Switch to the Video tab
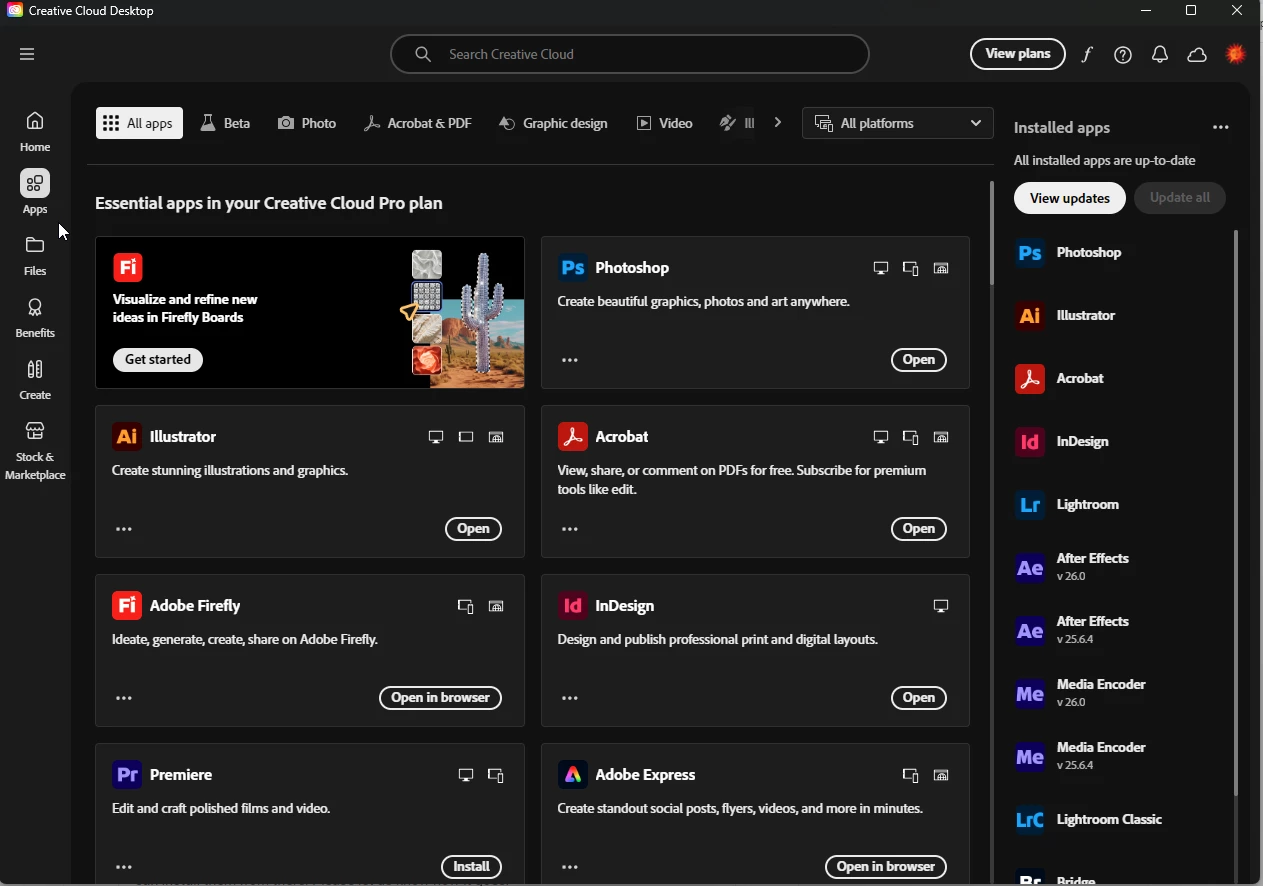The image size is (1263, 886). coord(665,123)
